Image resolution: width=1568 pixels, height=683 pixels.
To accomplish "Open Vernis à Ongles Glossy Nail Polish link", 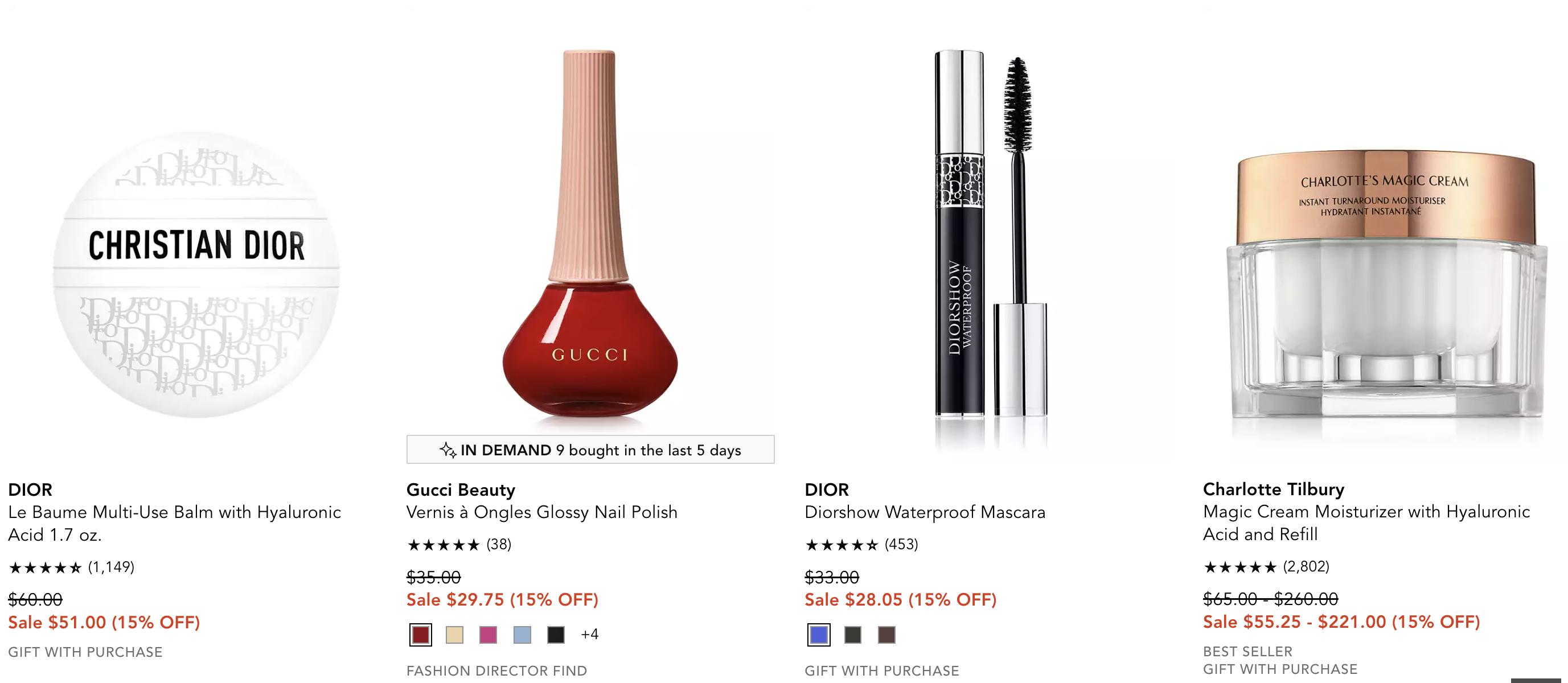I will (541, 512).
